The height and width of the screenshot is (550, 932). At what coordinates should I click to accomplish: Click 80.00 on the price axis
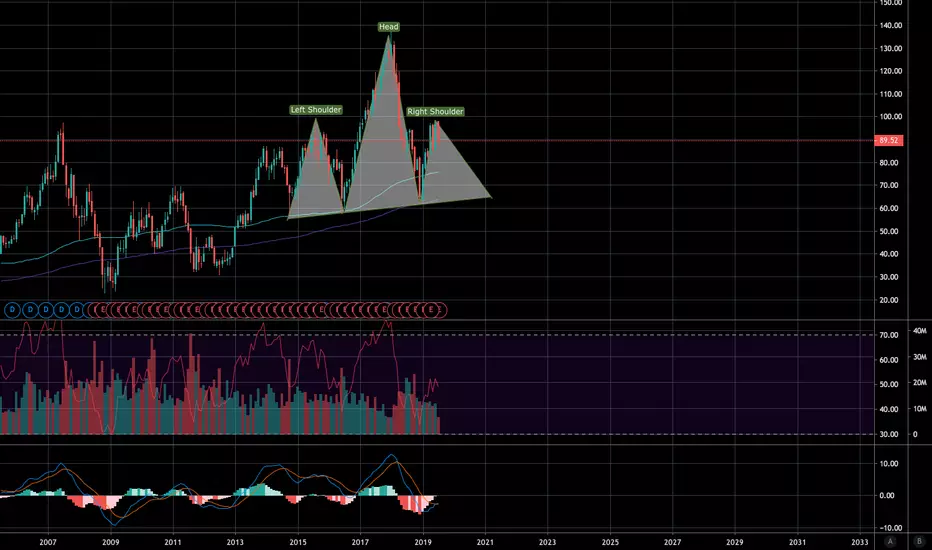pos(889,162)
